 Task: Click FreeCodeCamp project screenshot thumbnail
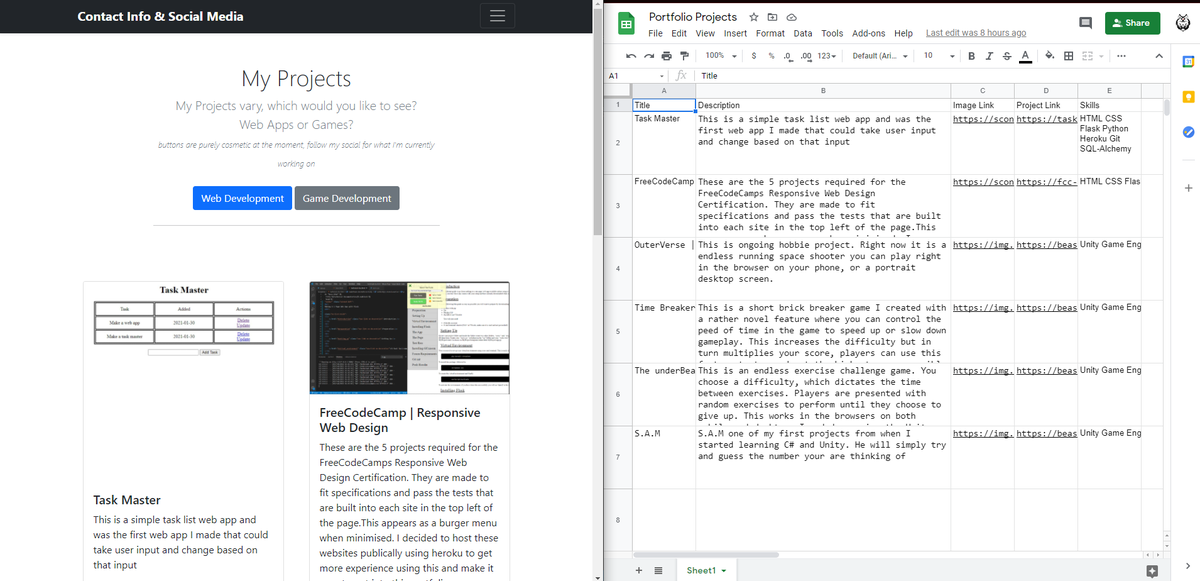click(x=410, y=340)
